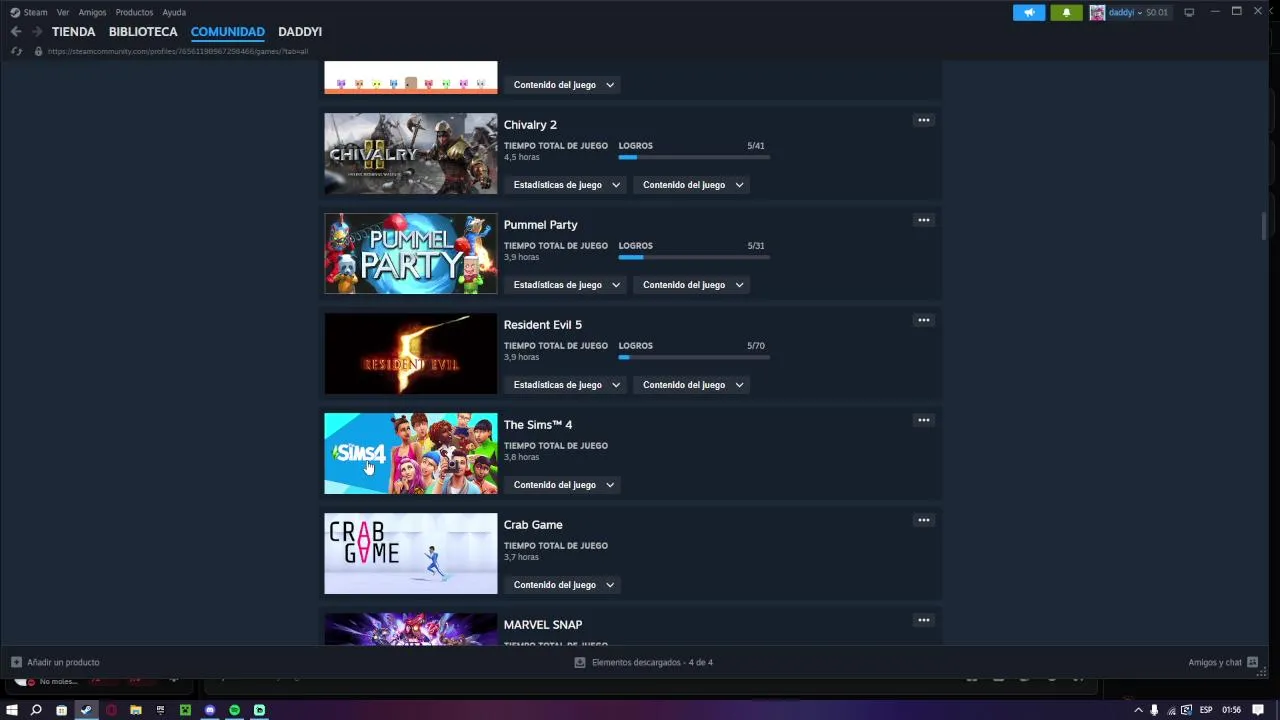
Task: Open the options menu for MARVEL SNAP
Action: (x=924, y=620)
